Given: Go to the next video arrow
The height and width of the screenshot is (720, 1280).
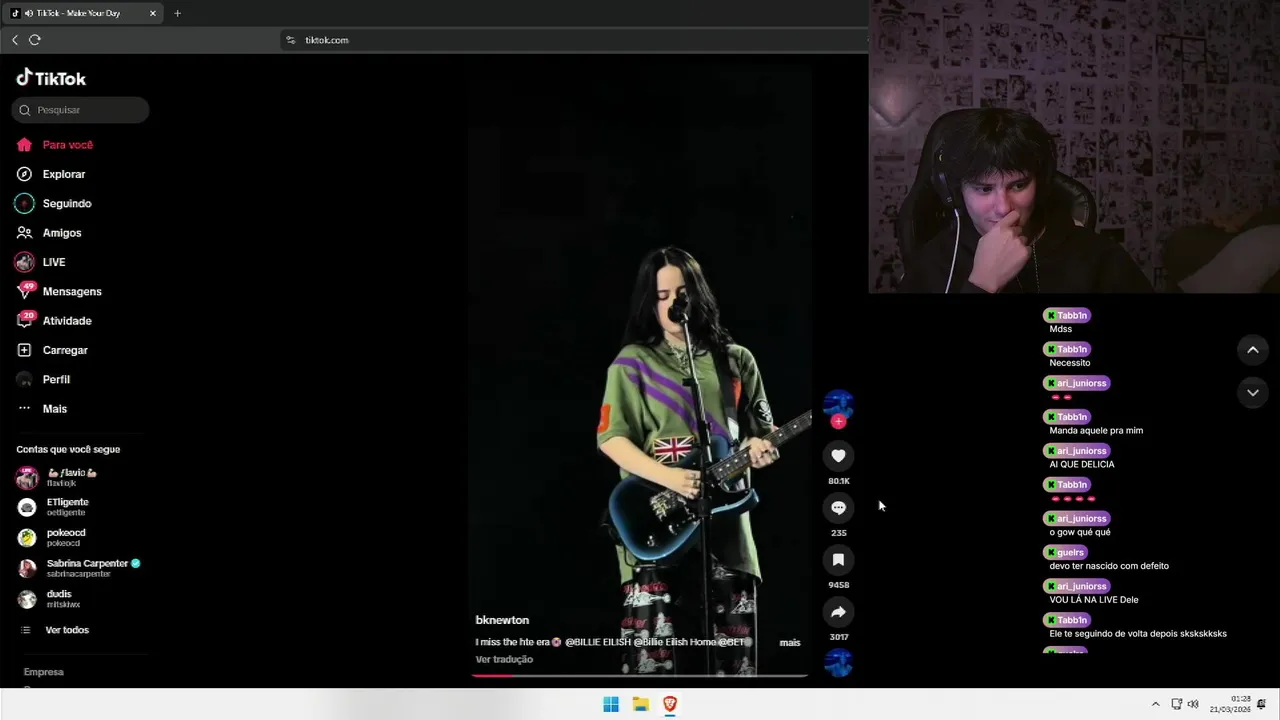Looking at the screenshot, I should (1252, 393).
